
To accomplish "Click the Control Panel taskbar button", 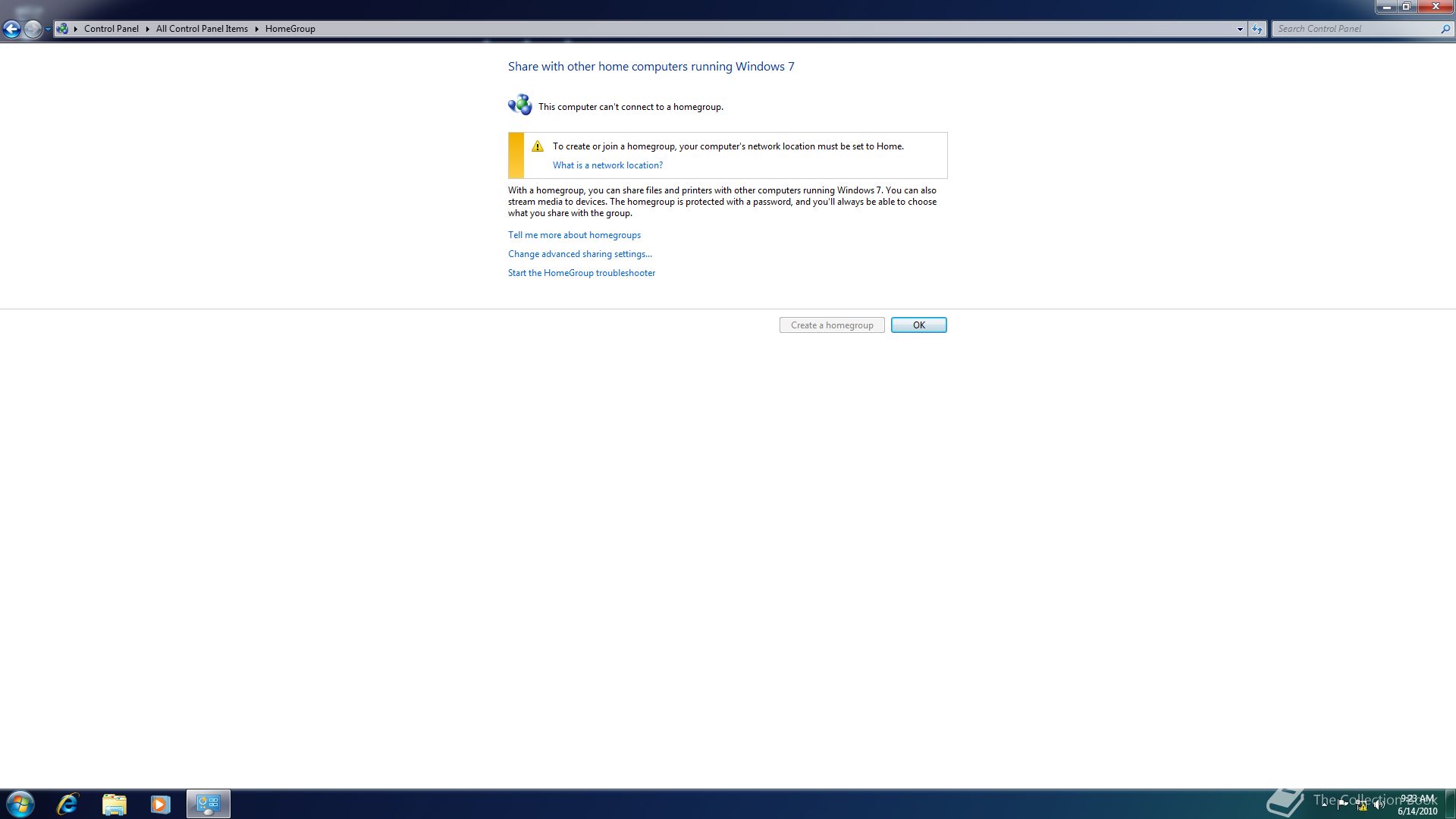I will (x=208, y=804).
